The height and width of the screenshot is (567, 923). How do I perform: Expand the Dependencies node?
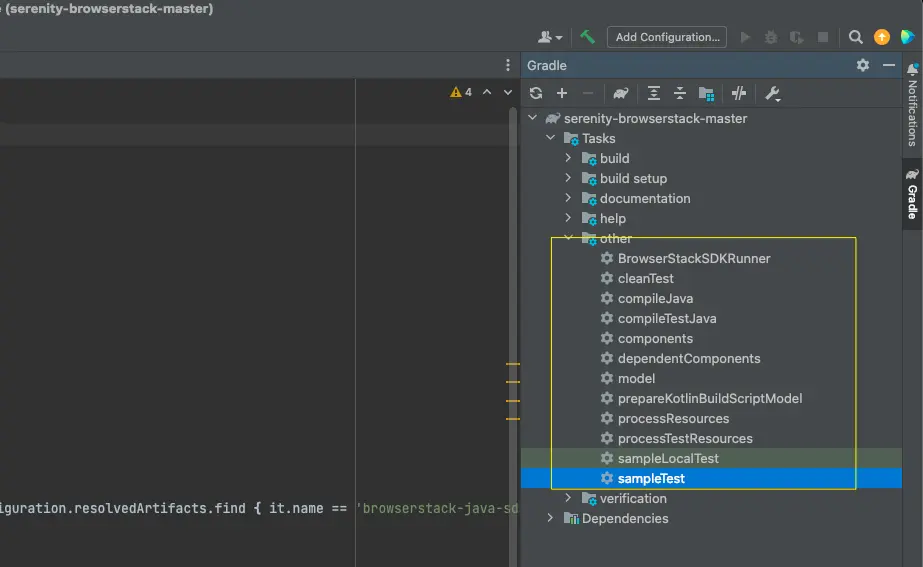click(x=550, y=518)
